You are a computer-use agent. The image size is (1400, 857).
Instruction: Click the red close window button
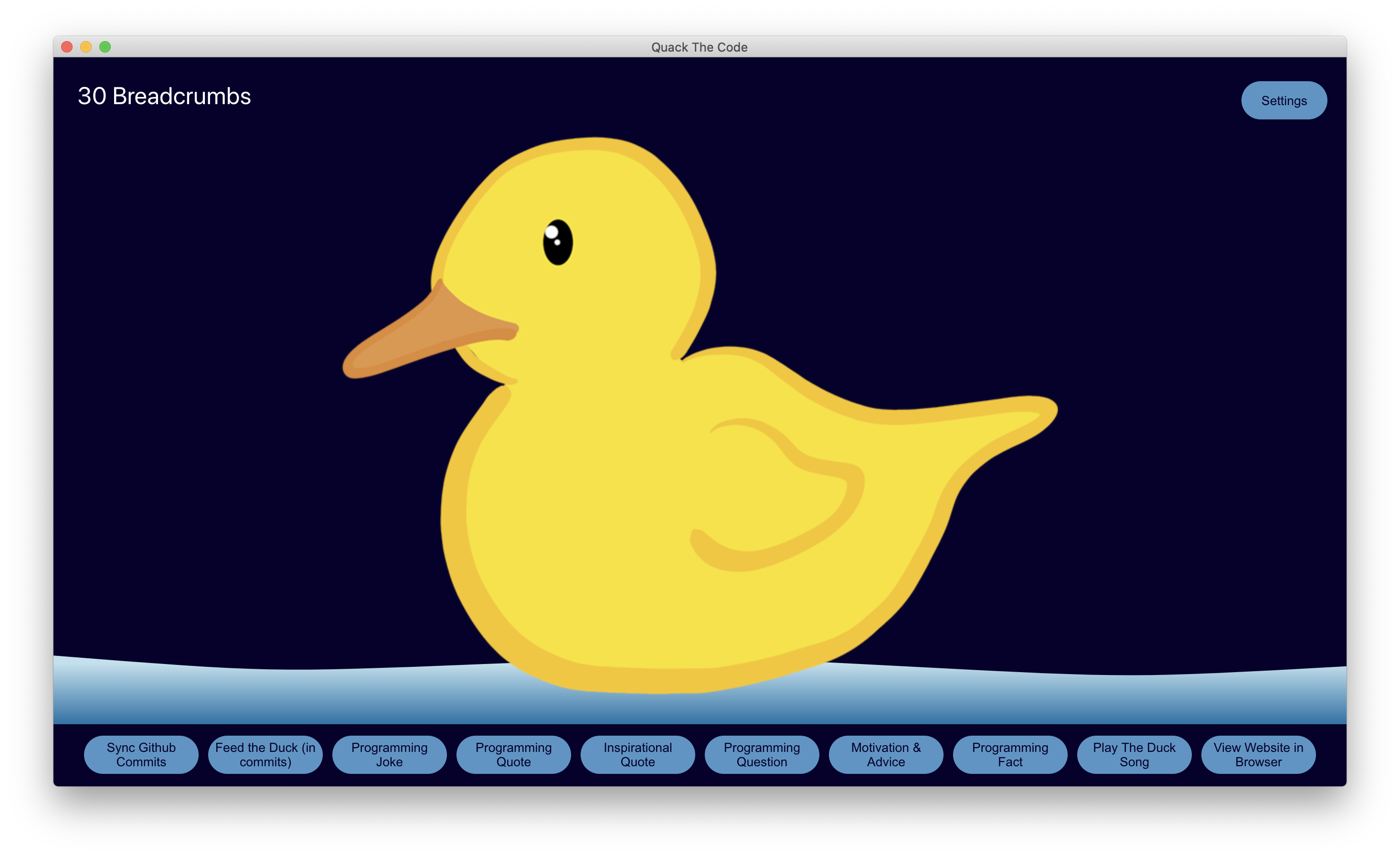coord(67,47)
